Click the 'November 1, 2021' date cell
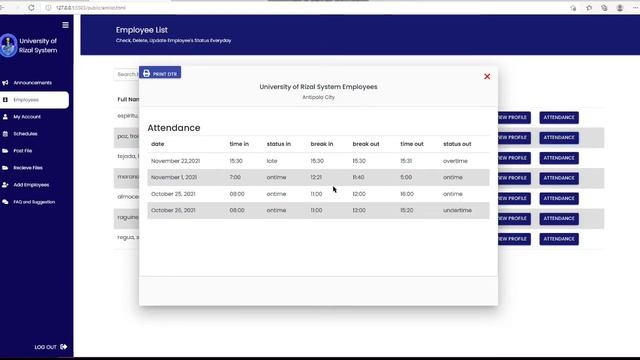The height and width of the screenshot is (360, 640). [x=174, y=178]
